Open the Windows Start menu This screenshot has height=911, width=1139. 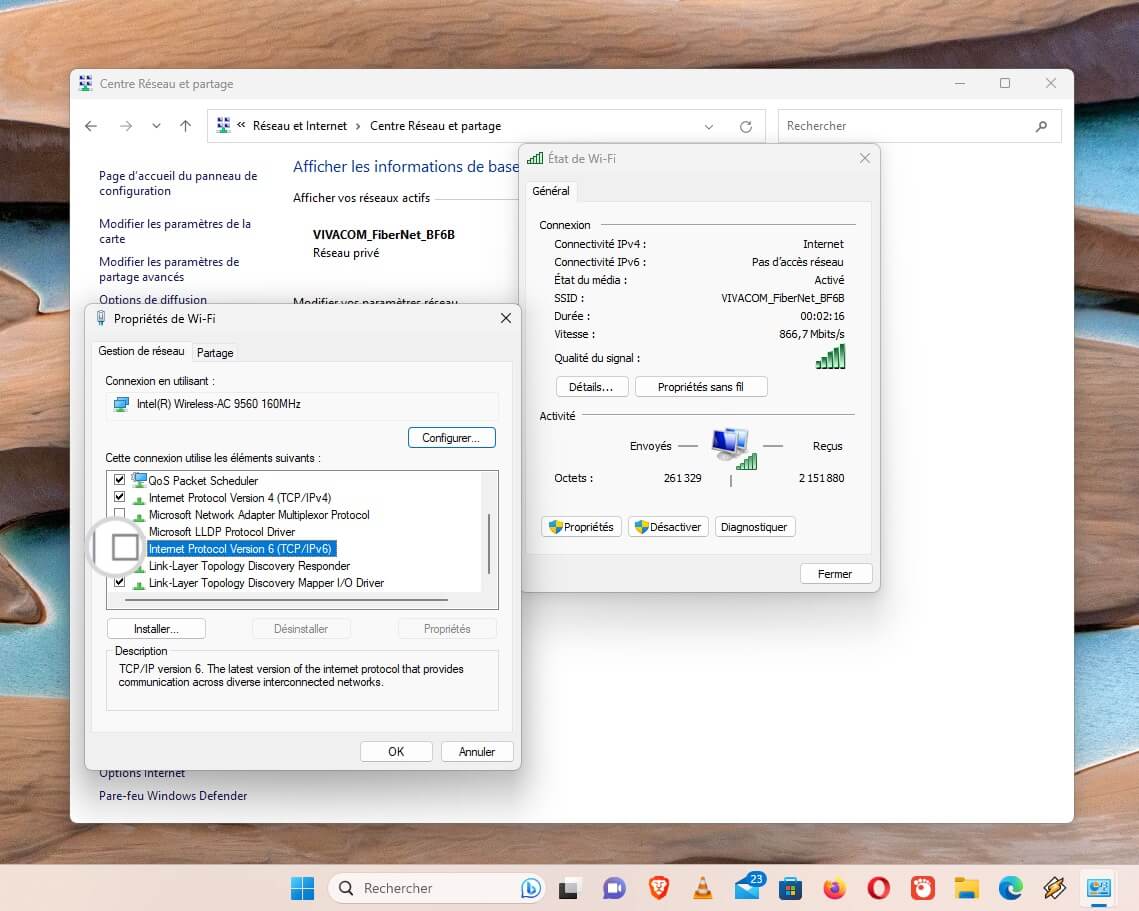(302, 888)
